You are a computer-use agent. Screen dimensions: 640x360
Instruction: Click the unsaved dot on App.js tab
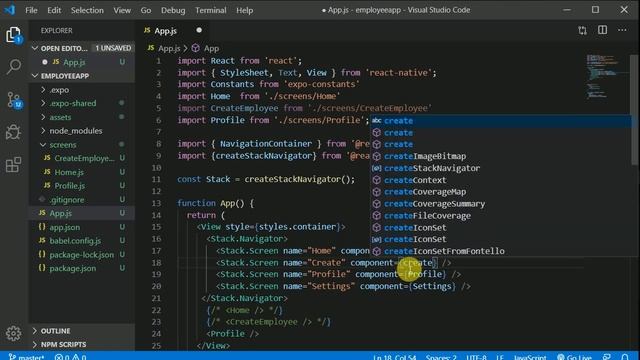(x=199, y=30)
